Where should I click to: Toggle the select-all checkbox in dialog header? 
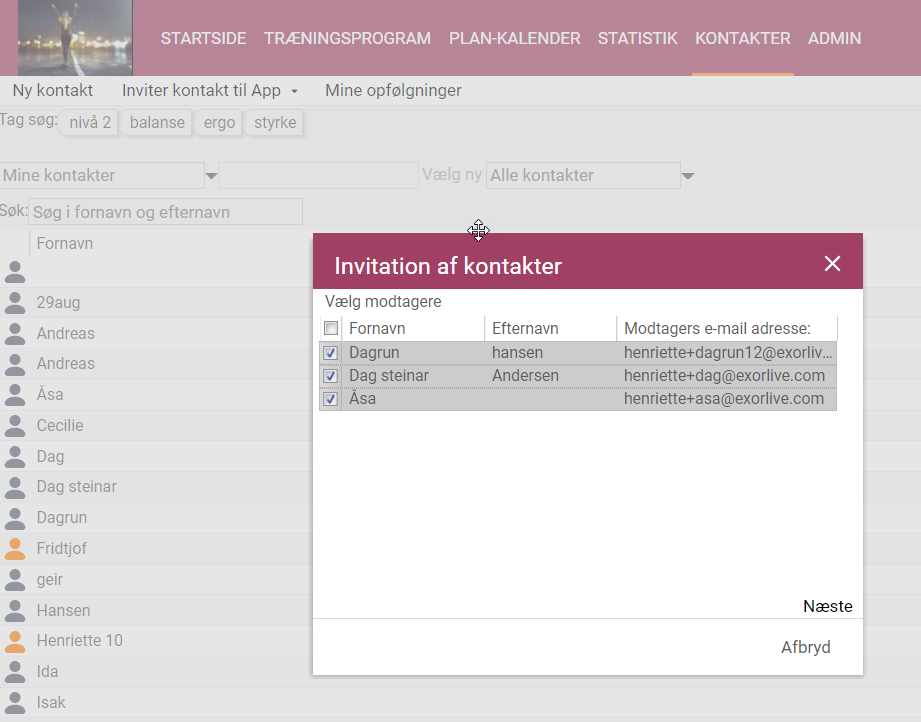[331, 328]
